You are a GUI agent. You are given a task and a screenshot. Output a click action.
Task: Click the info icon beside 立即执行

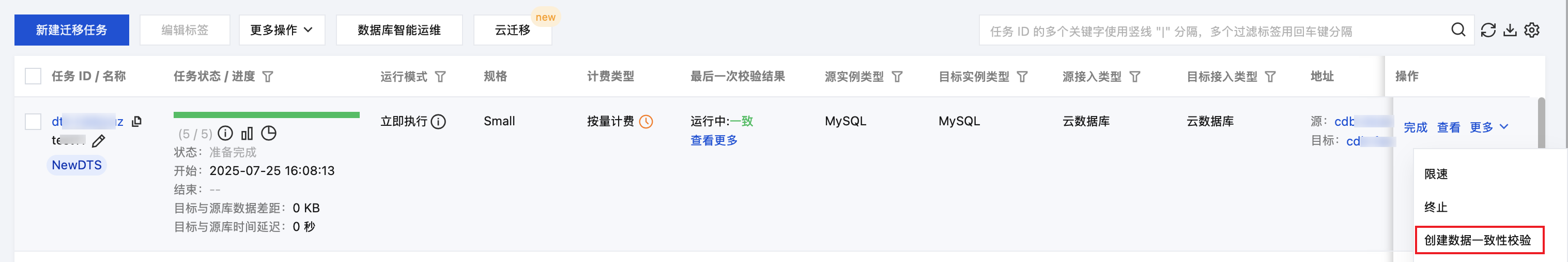pos(438,122)
